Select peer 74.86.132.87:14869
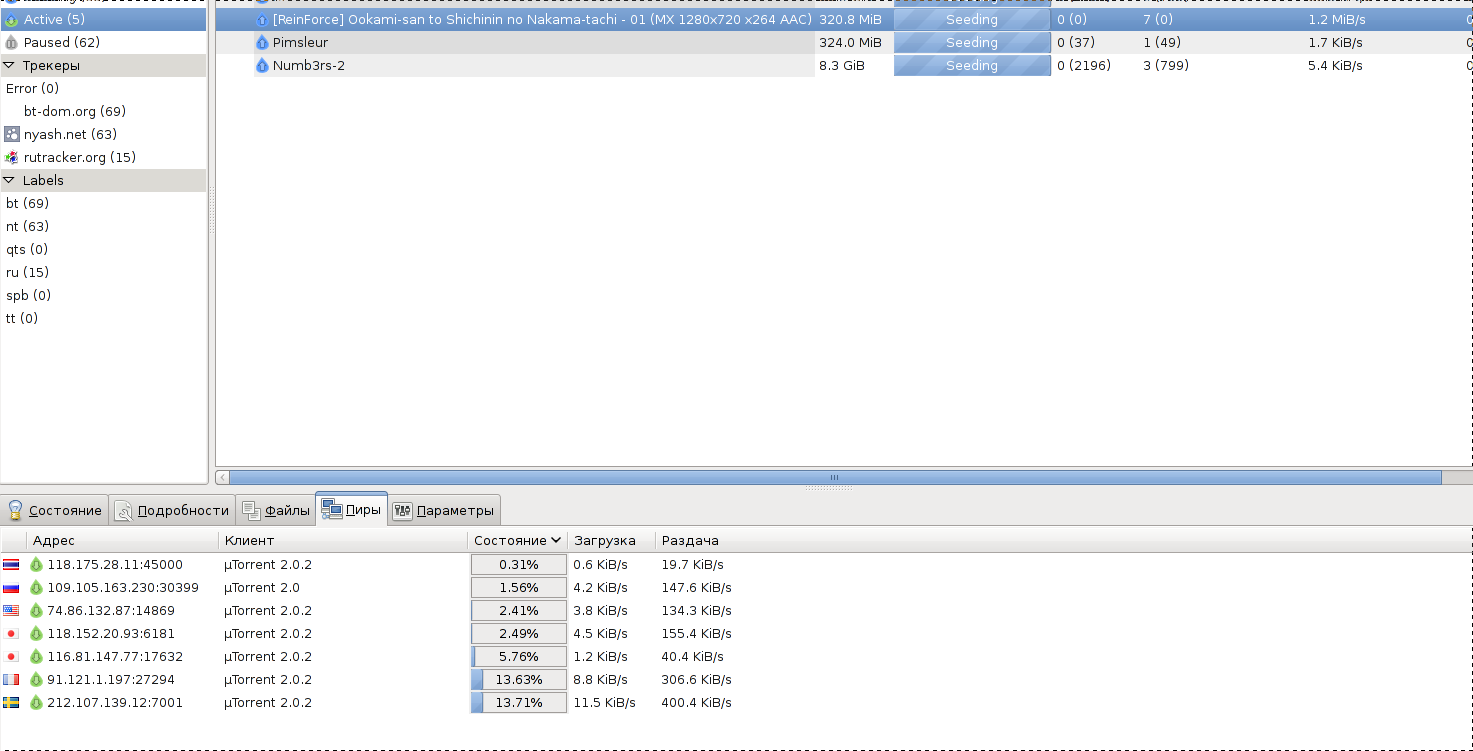 tap(111, 610)
